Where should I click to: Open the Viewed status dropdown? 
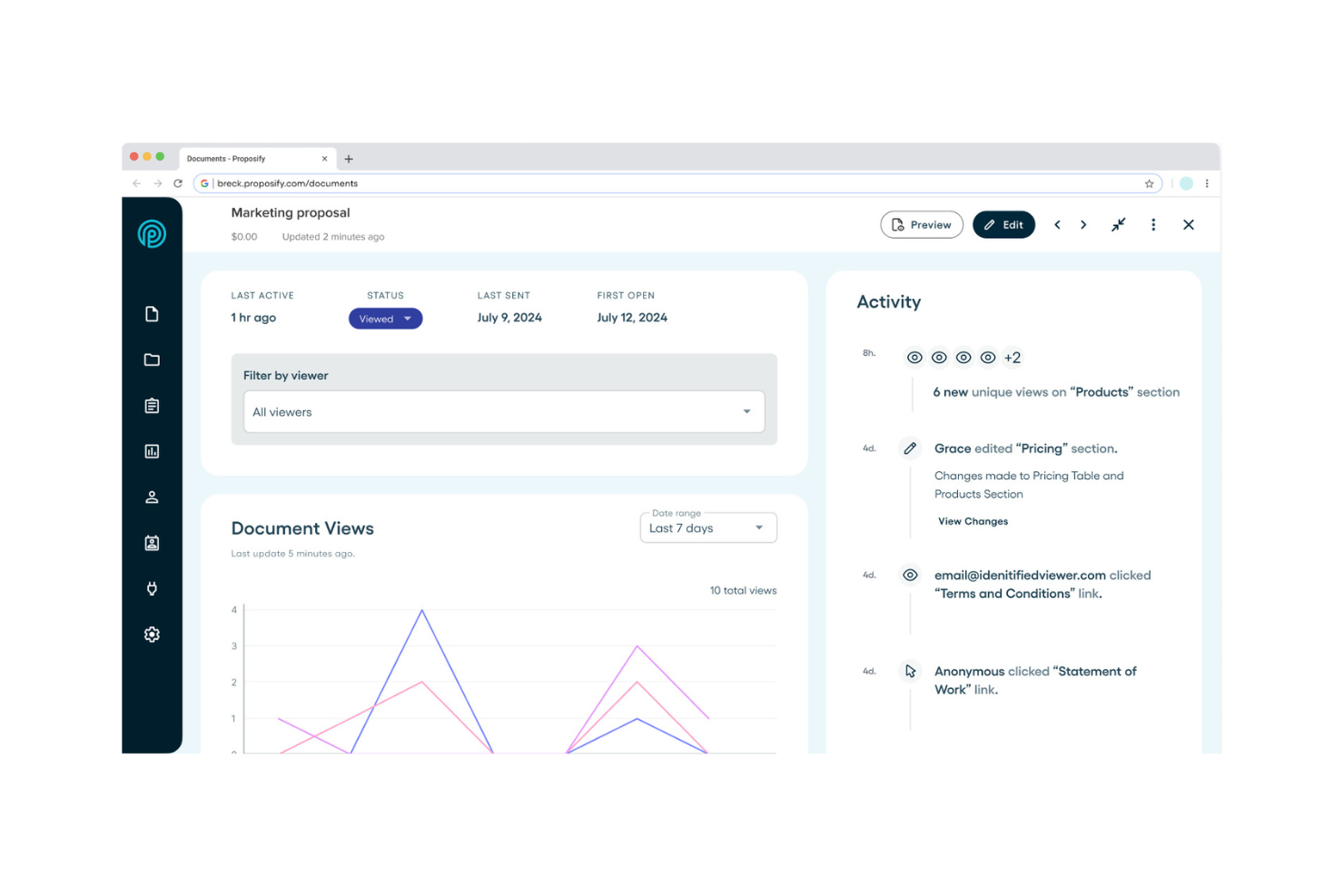pyautogui.click(x=385, y=318)
